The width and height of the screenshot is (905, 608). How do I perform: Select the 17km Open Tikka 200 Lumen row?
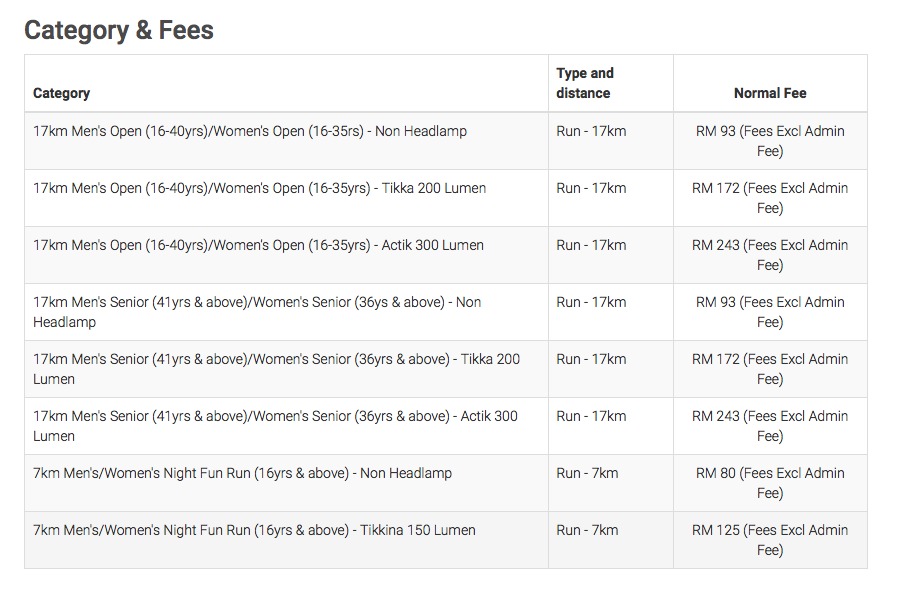pyautogui.click(x=446, y=198)
